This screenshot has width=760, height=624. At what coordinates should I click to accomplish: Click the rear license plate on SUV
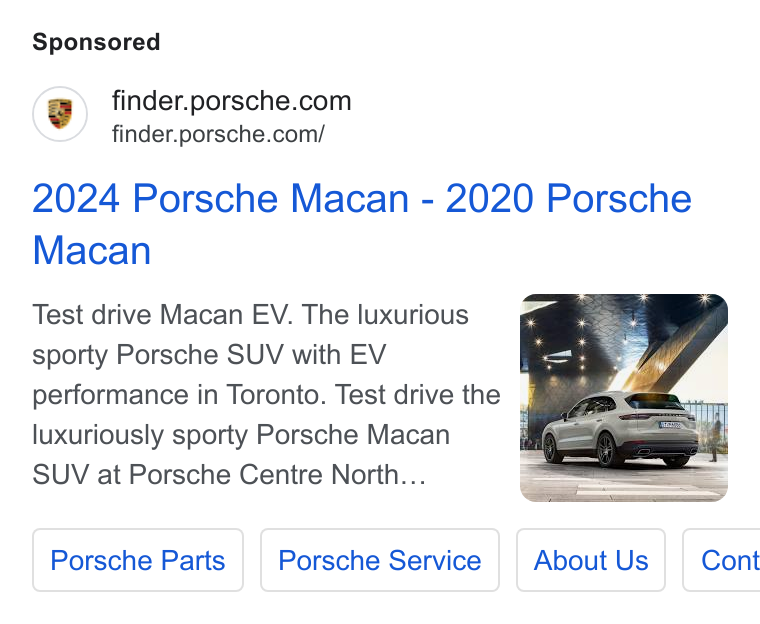(670, 425)
